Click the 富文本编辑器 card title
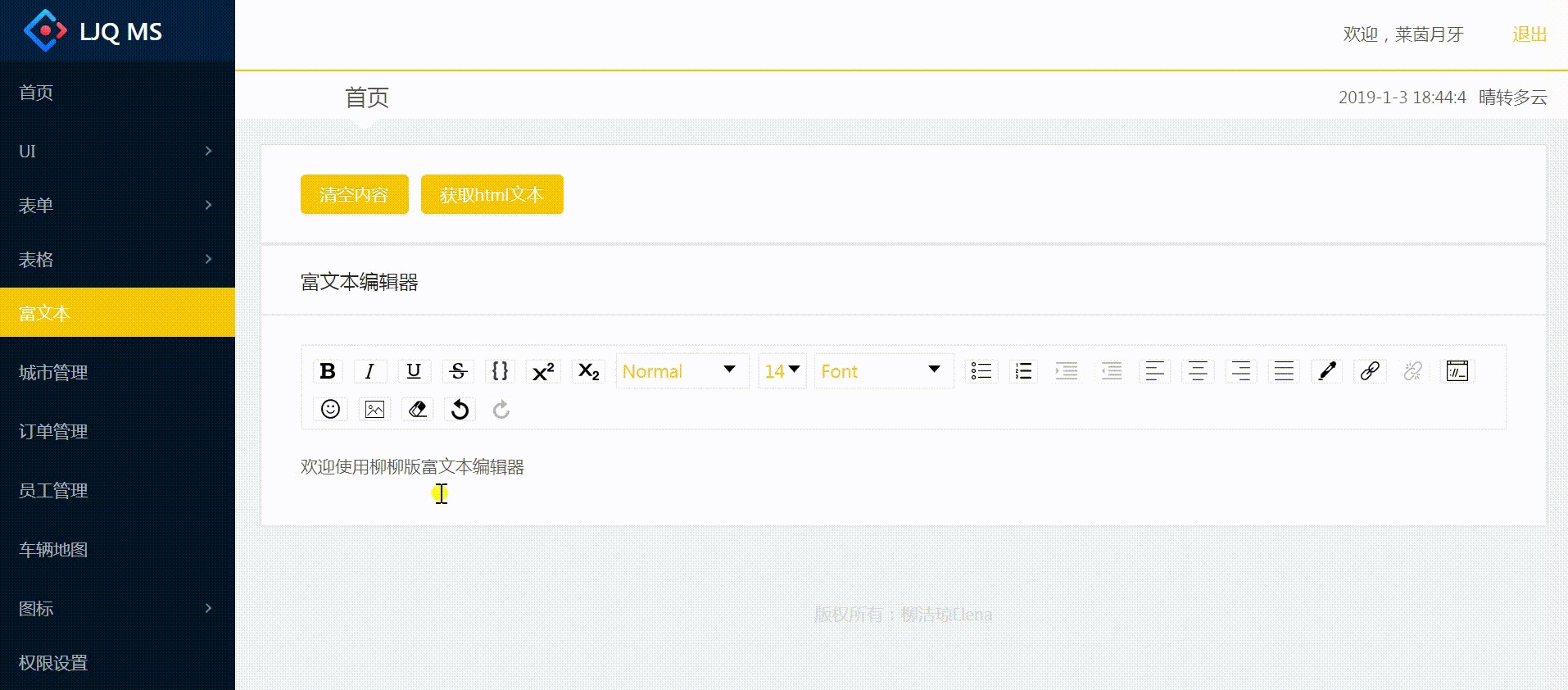 (x=359, y=282)
